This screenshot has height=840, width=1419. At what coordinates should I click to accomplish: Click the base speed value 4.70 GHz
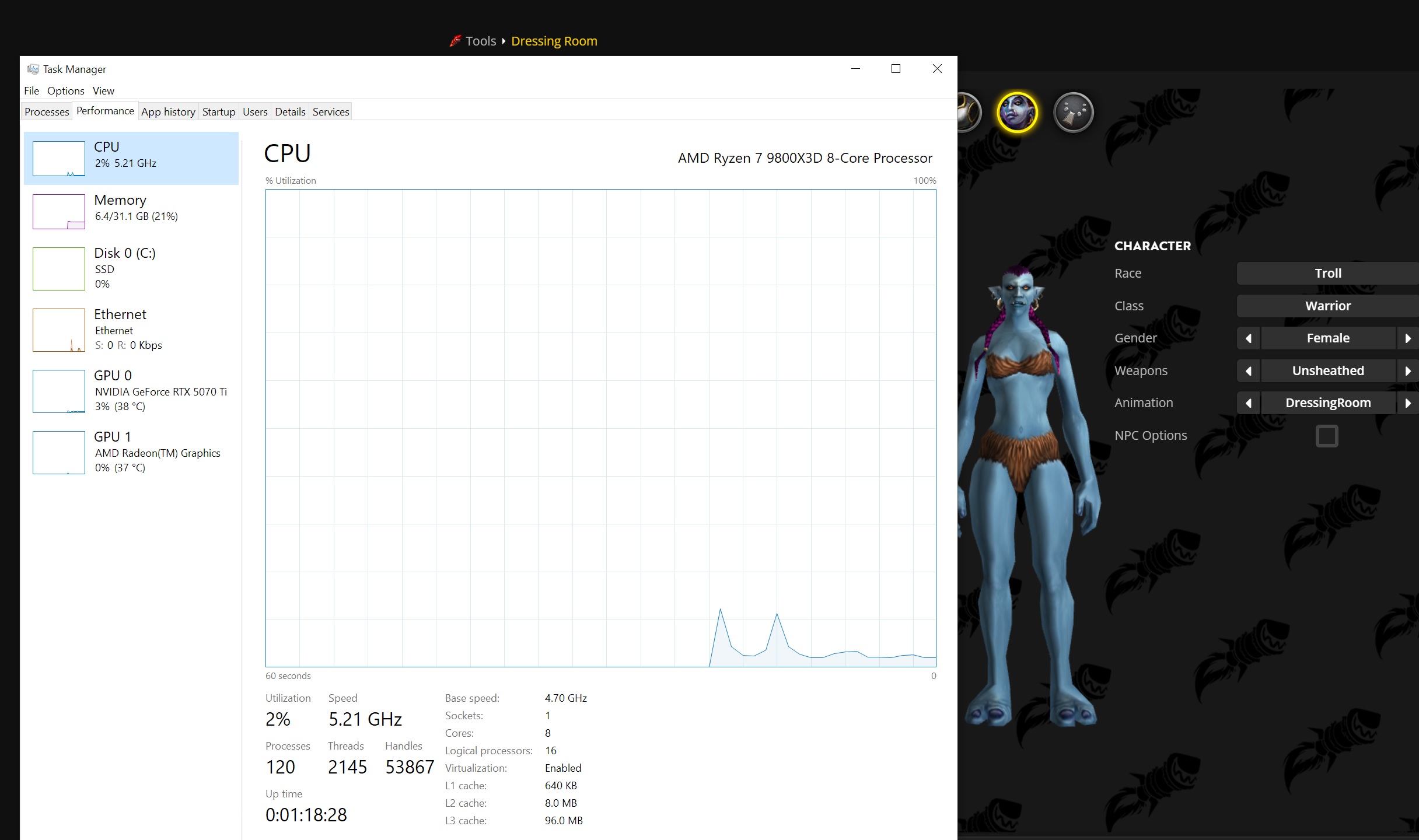[566, 698]
